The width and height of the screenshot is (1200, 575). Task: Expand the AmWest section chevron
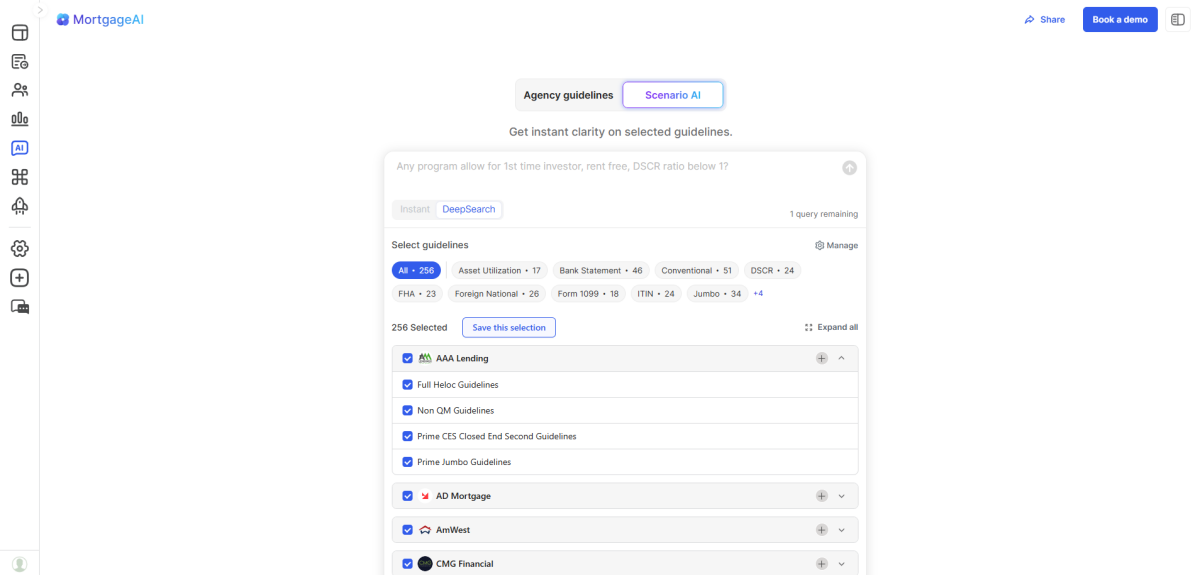841,530
